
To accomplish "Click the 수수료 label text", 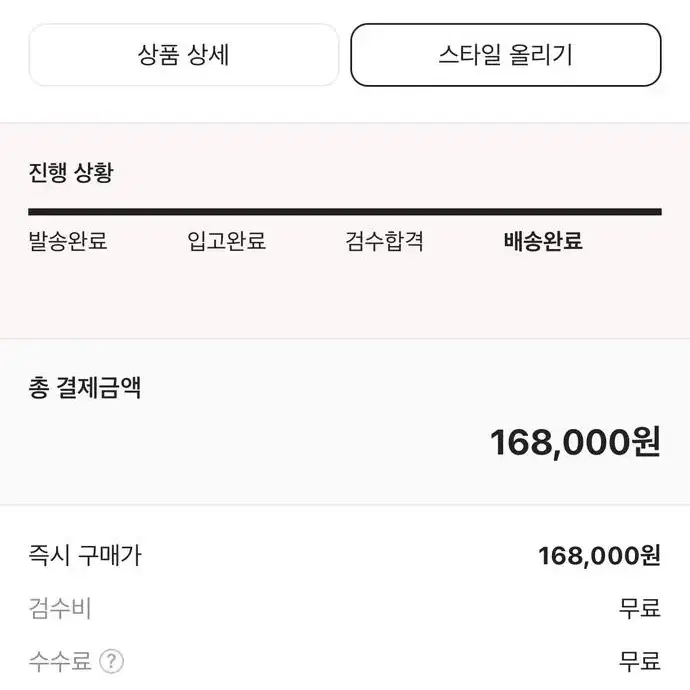I will (60, 661).
